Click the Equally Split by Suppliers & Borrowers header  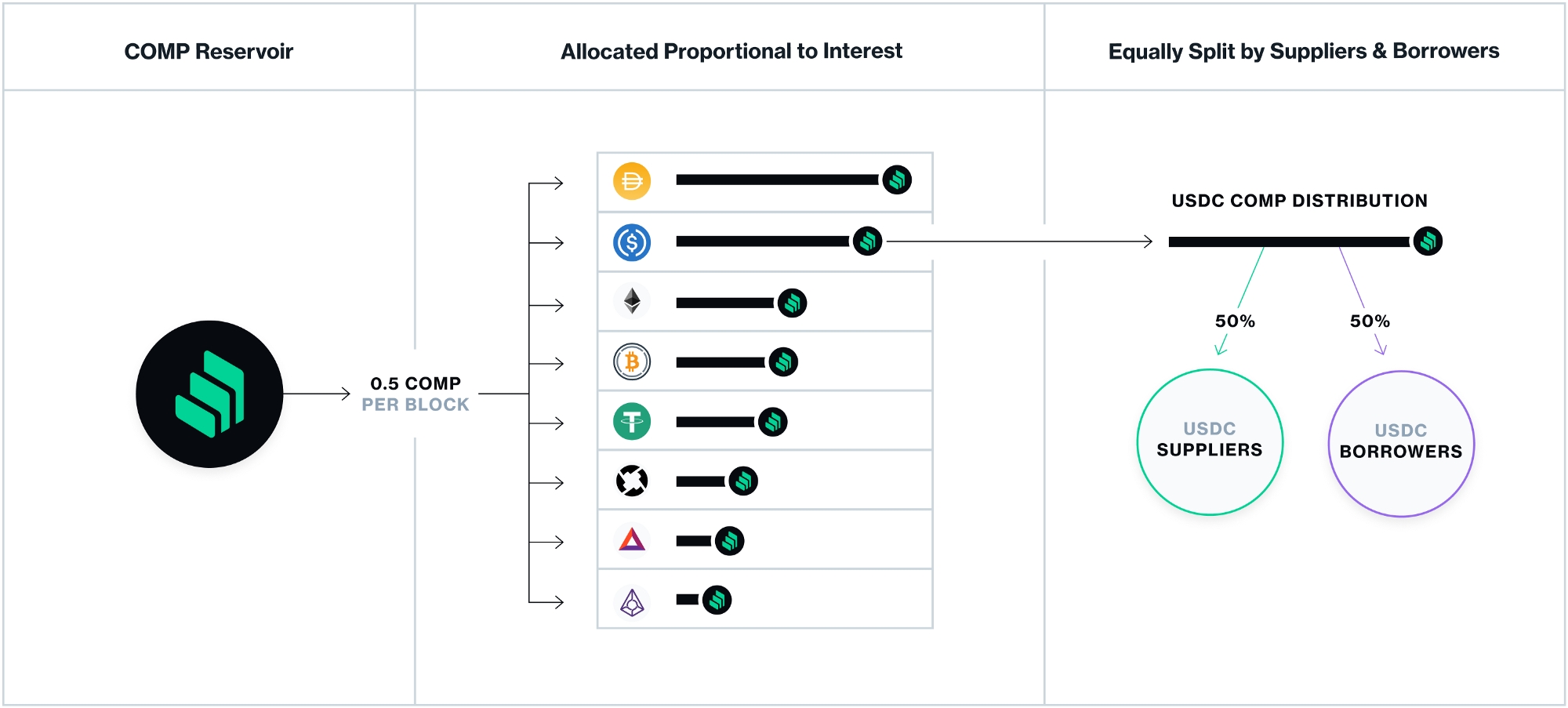[x=1304, y=52]
